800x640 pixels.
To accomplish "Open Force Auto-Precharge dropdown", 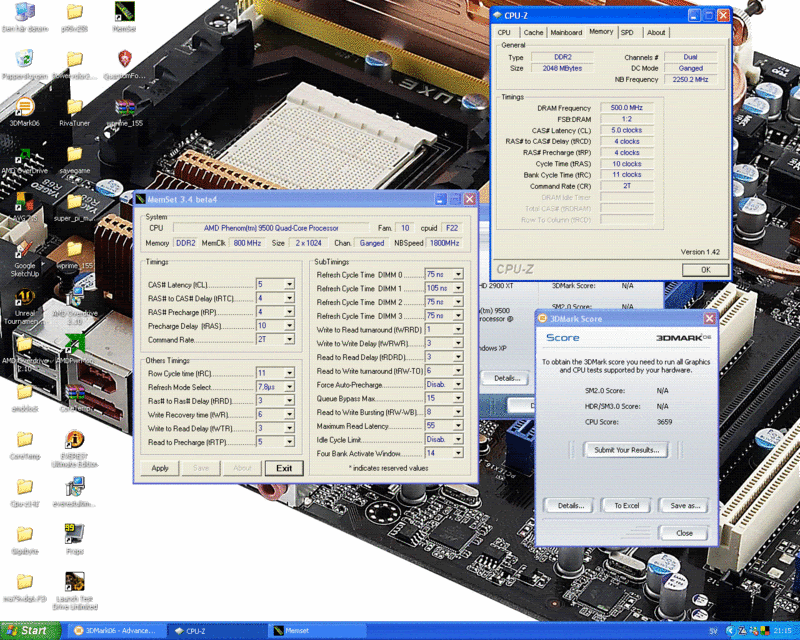I will pos(458,384).
